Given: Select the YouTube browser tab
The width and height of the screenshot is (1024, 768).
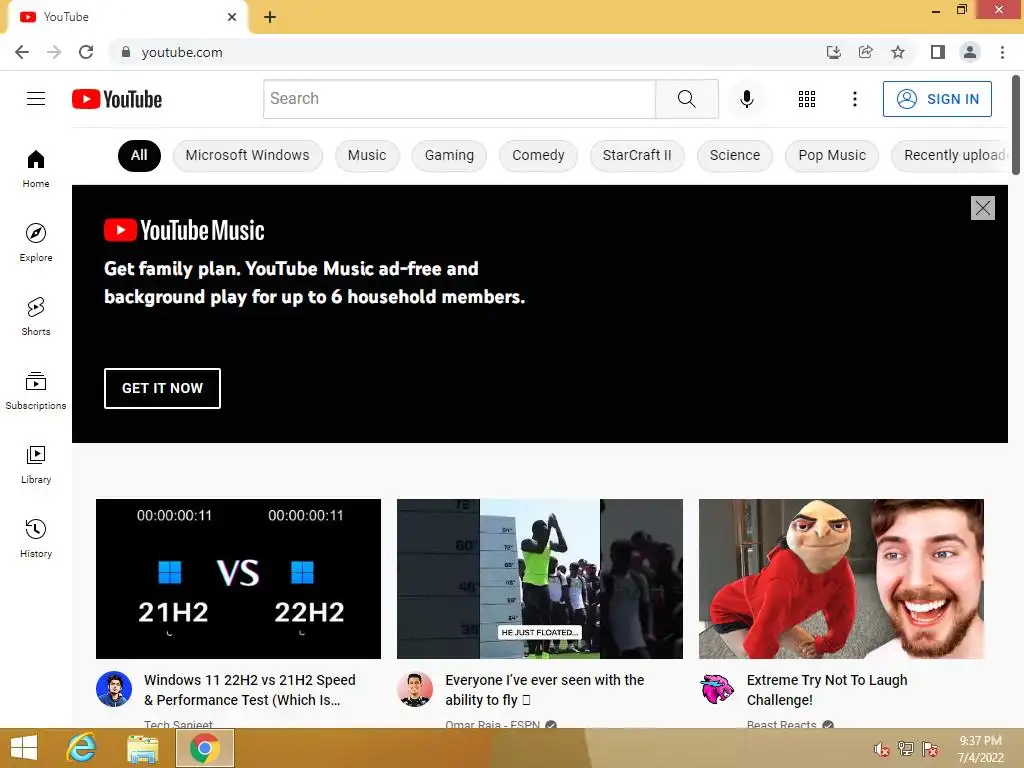Looking at the screenshot, I should [127, 17].
